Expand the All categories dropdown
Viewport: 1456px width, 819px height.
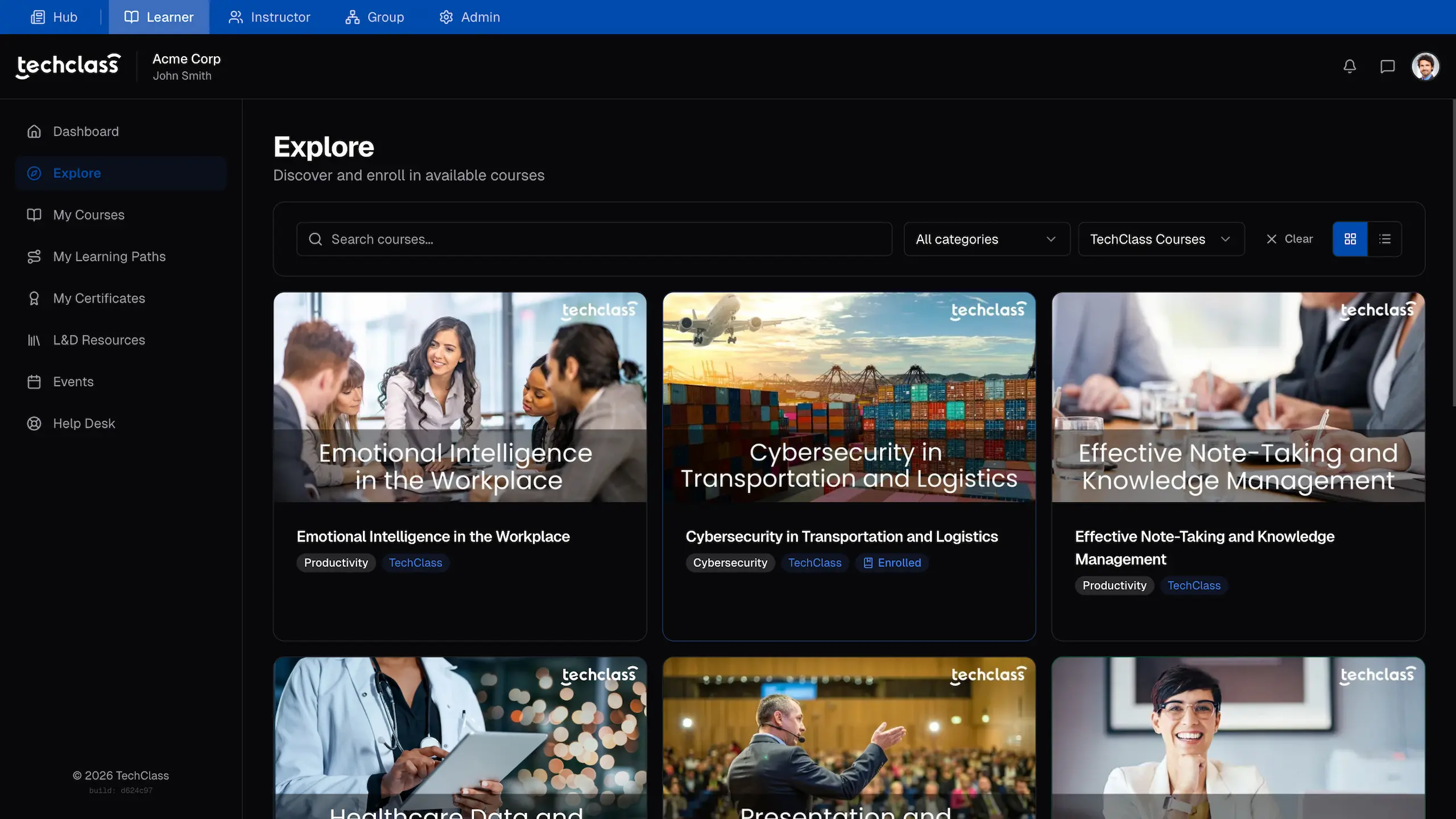[986, 239]
